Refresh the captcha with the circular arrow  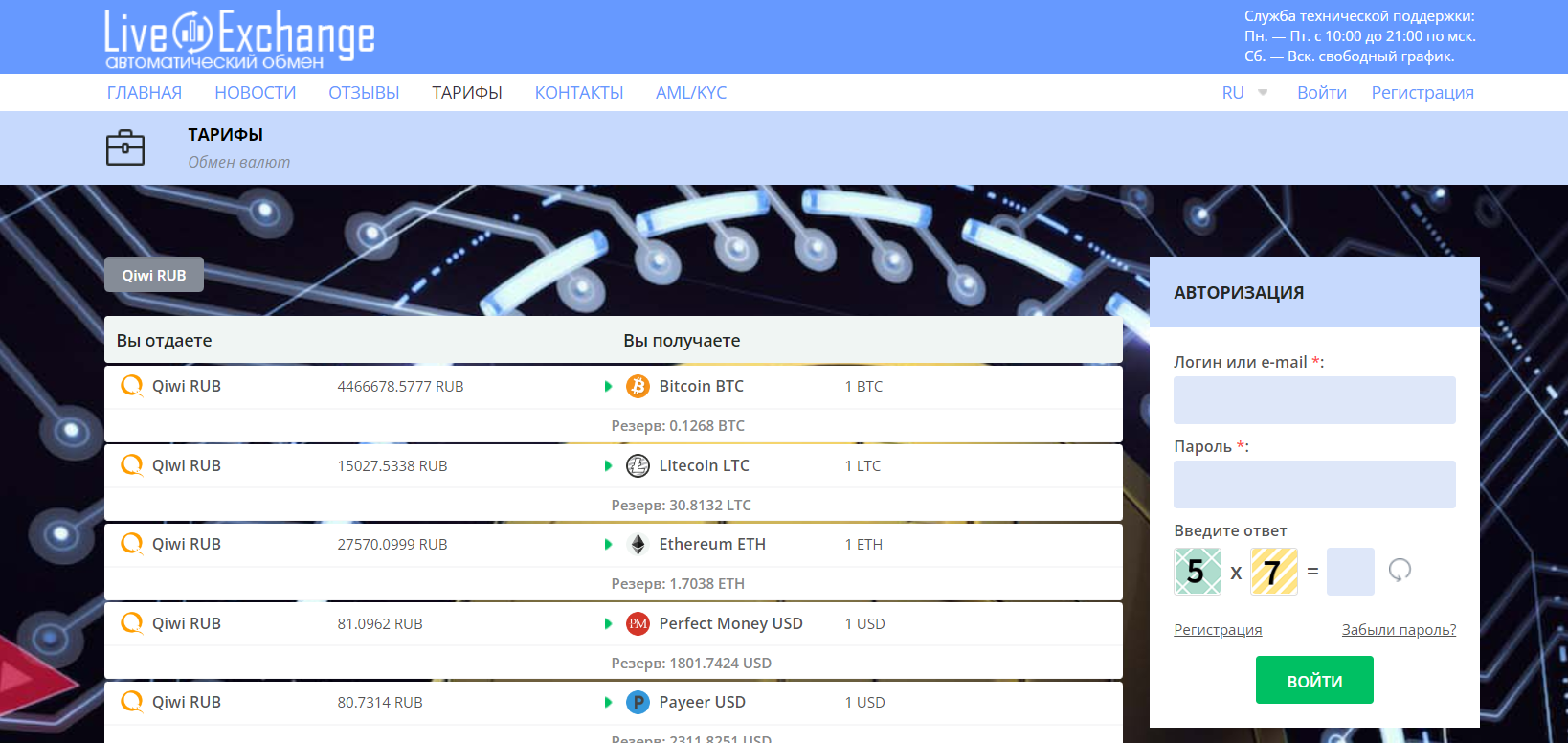[x=1400, y=571]
